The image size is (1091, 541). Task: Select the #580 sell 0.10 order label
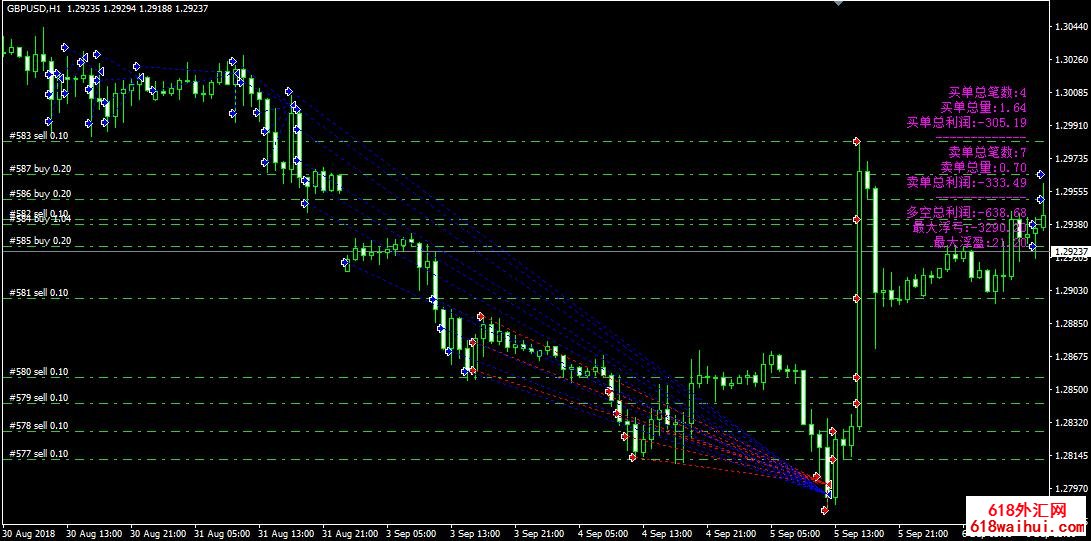39,372
